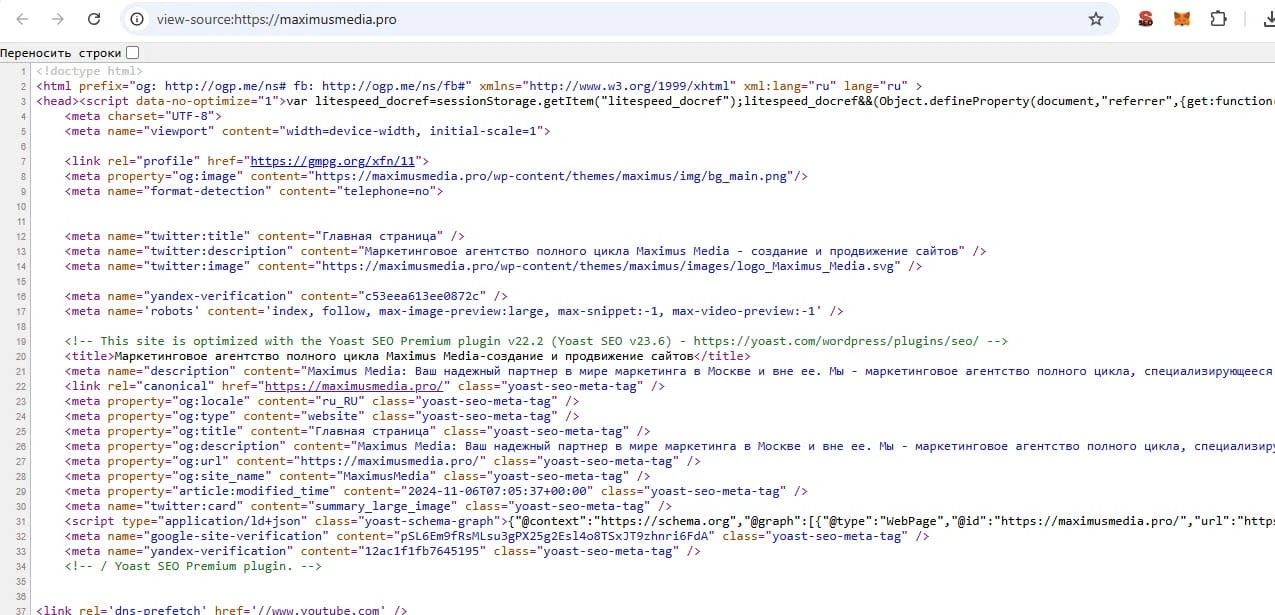This screenshot has width=1275, height=615.
Task: Go back with the browser back arrow
Action: 23,19
